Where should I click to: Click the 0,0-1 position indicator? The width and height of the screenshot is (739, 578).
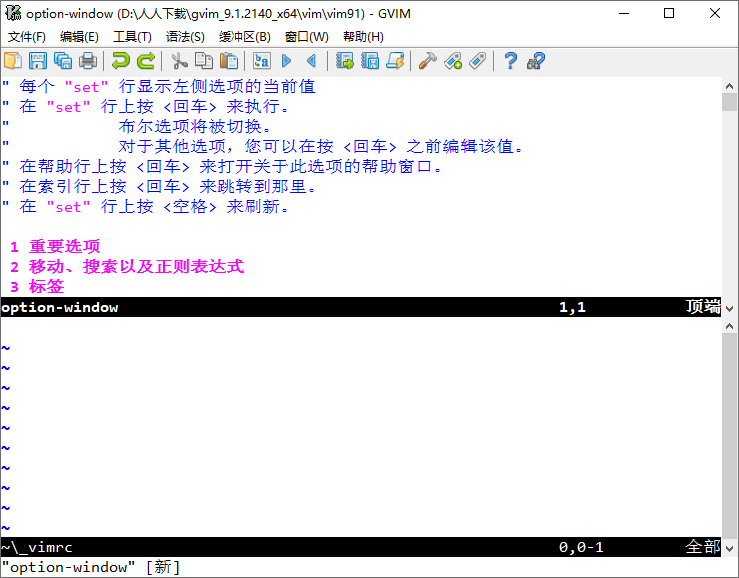581,547
